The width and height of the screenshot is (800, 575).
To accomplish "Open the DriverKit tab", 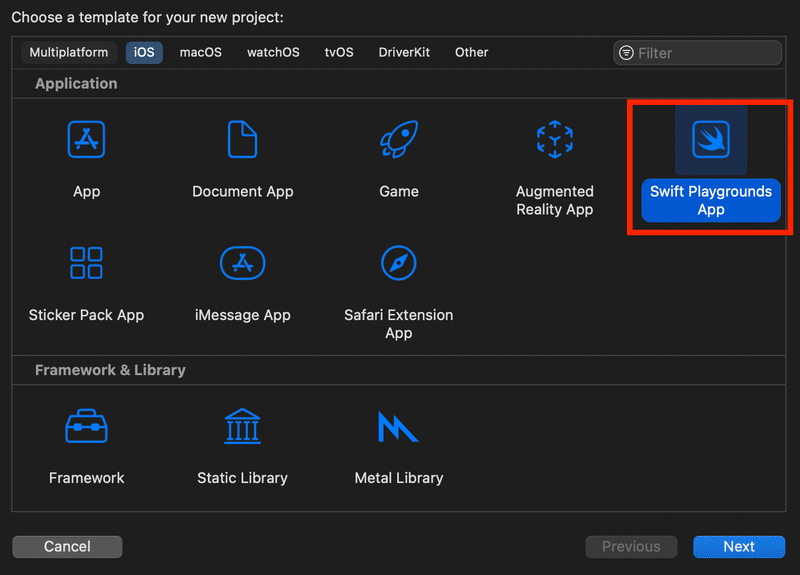I will tap(404, 52).
